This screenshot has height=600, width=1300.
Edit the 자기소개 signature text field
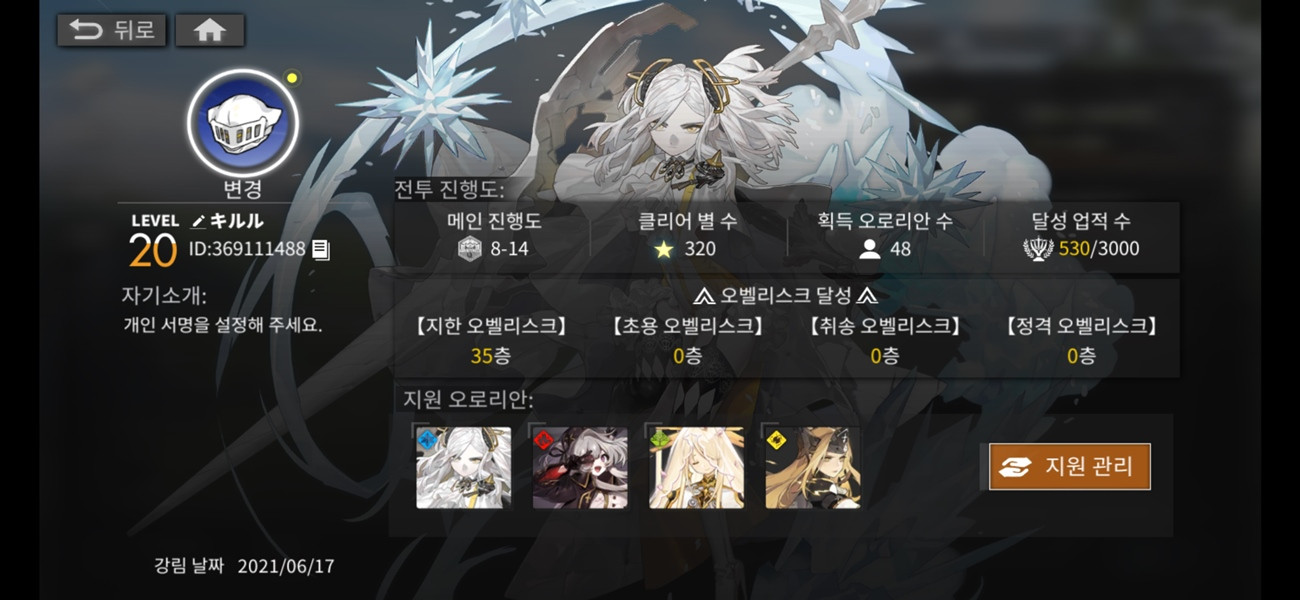click(x=222, y=325)
